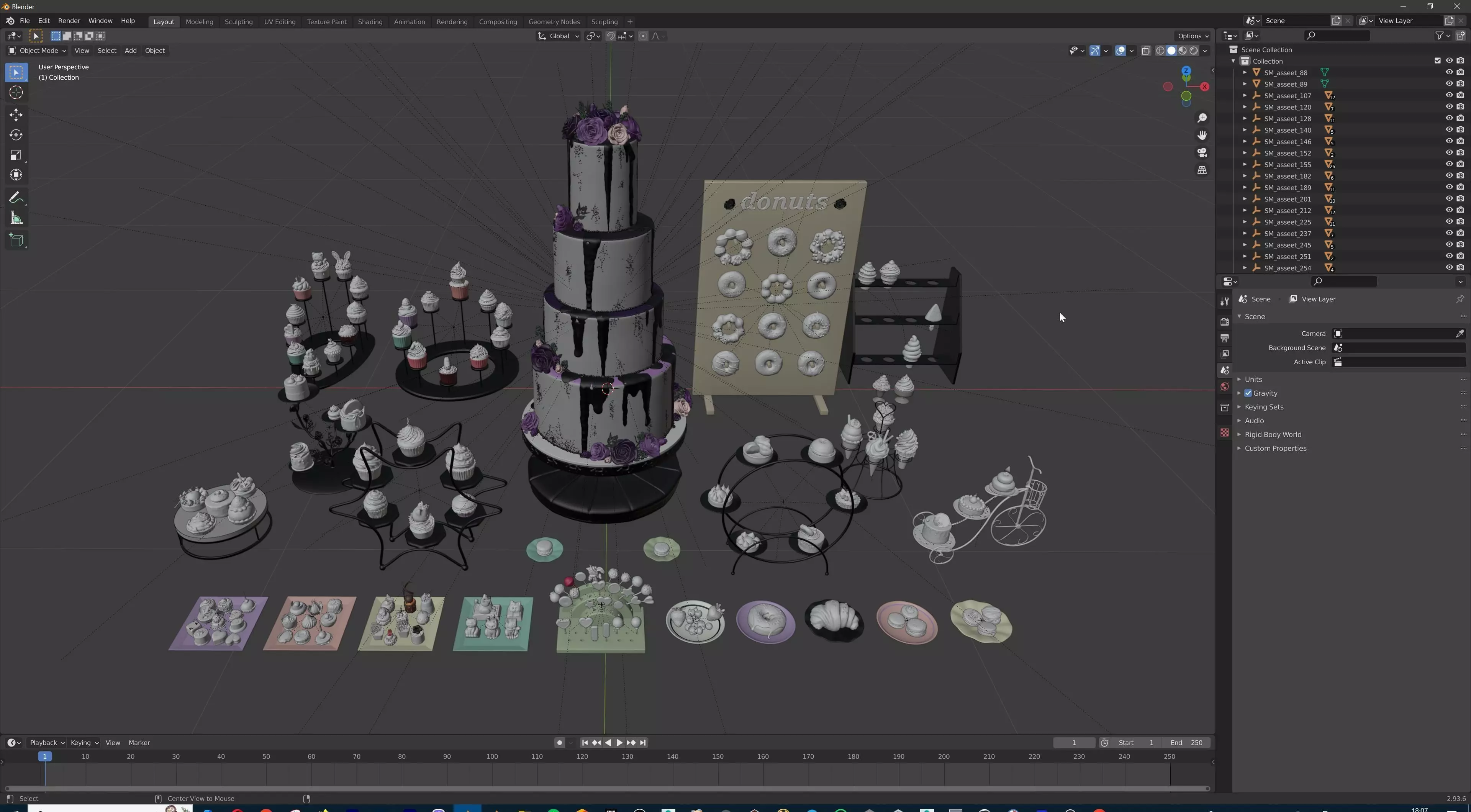Hide SM_asseet_201 with eye icon
Screen dimensions: 1471x812
tap(1449, 199)
